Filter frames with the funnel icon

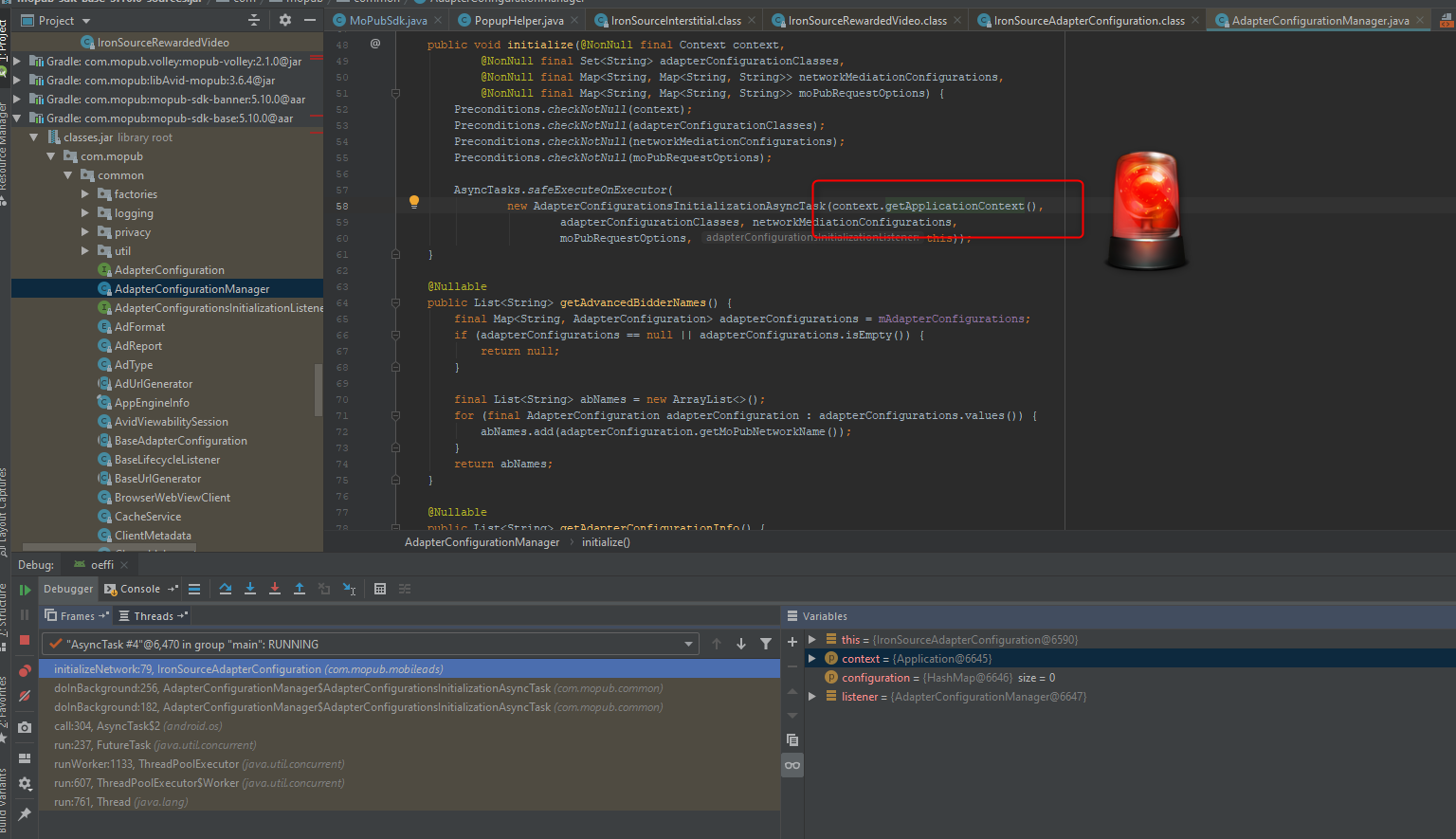pyautogui.click(x=766, y=644)
